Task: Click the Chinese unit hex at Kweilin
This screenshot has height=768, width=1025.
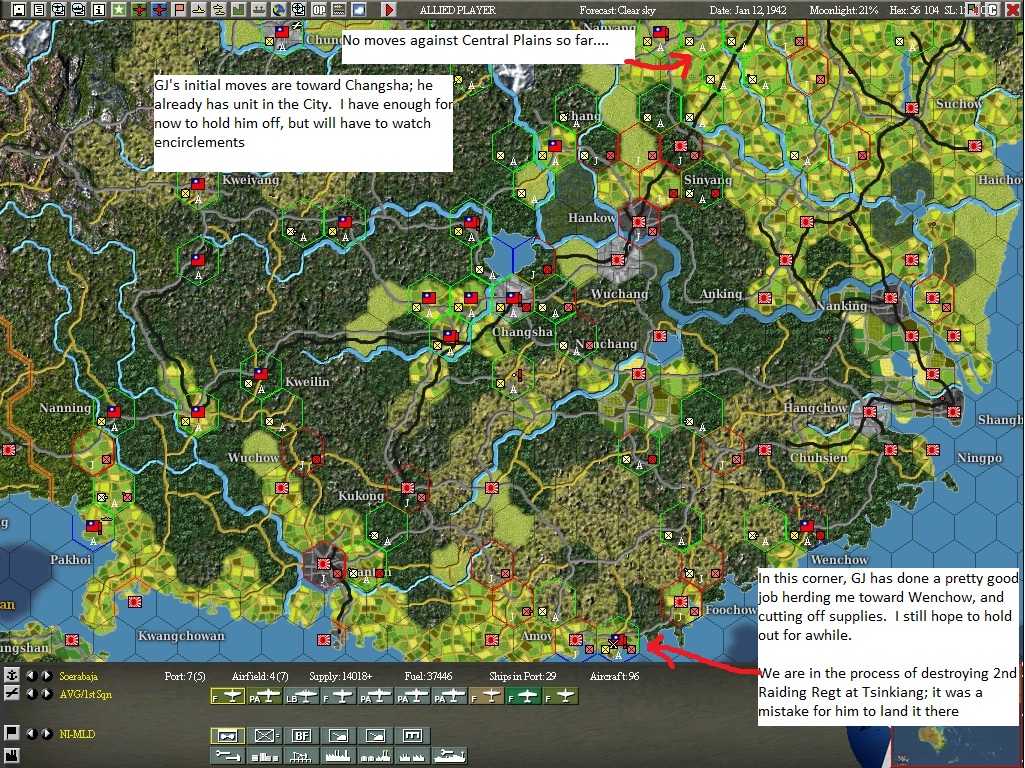Action: 260,376
